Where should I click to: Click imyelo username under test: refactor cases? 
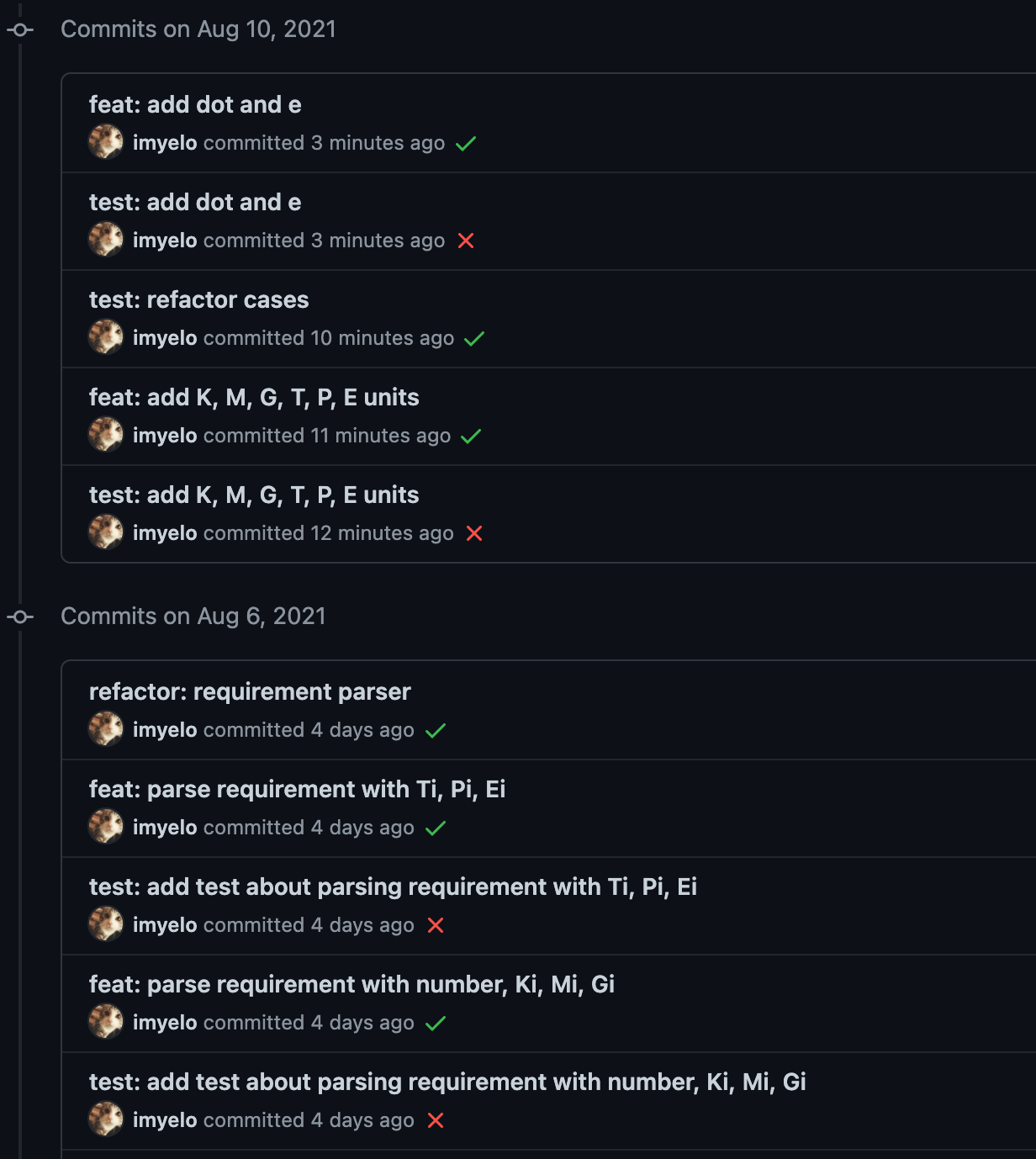pos(165,338)
